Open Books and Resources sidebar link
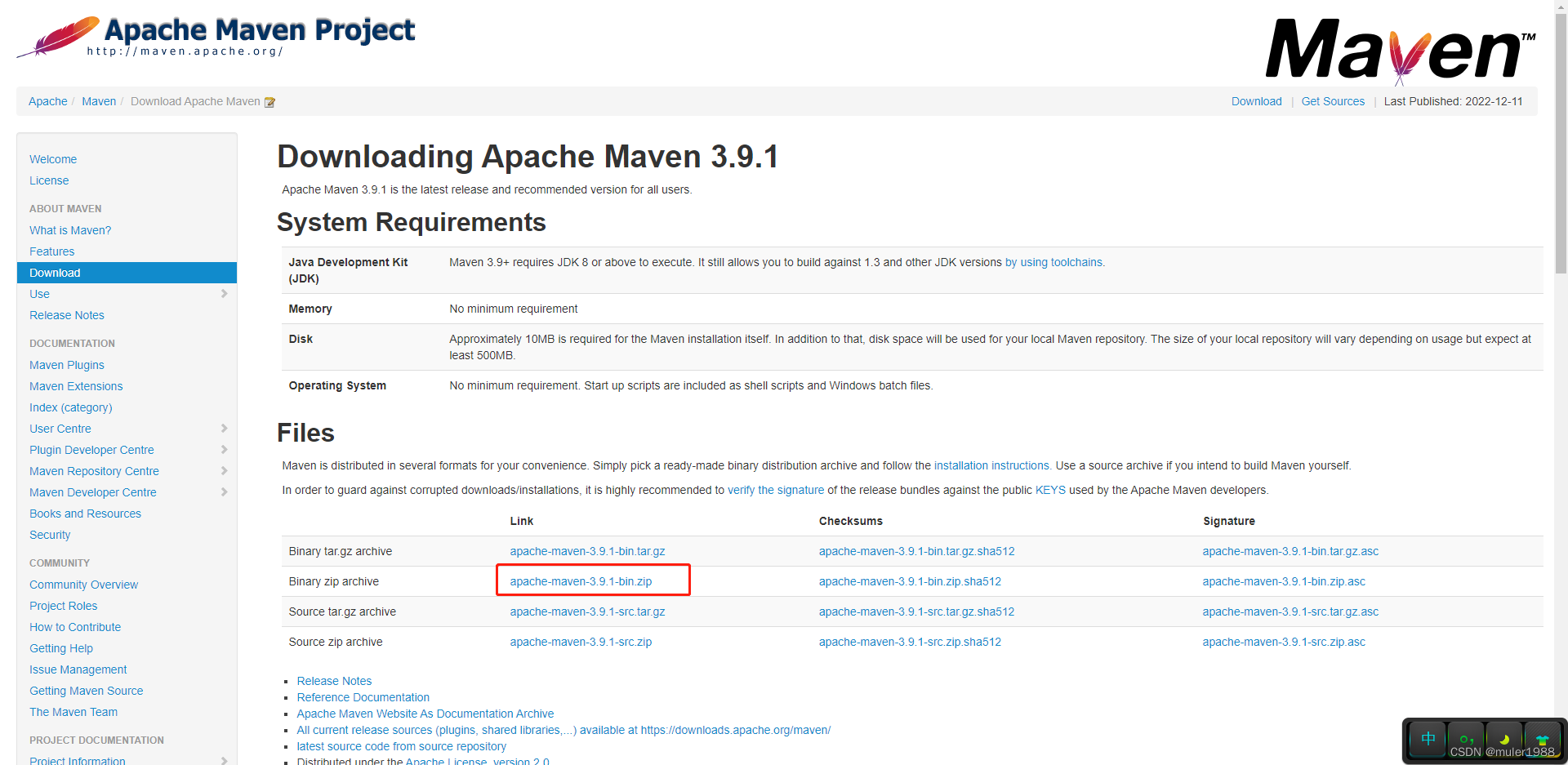This screenshot has width=1568, height=765. pyautogui.click(x=85, y=514)
